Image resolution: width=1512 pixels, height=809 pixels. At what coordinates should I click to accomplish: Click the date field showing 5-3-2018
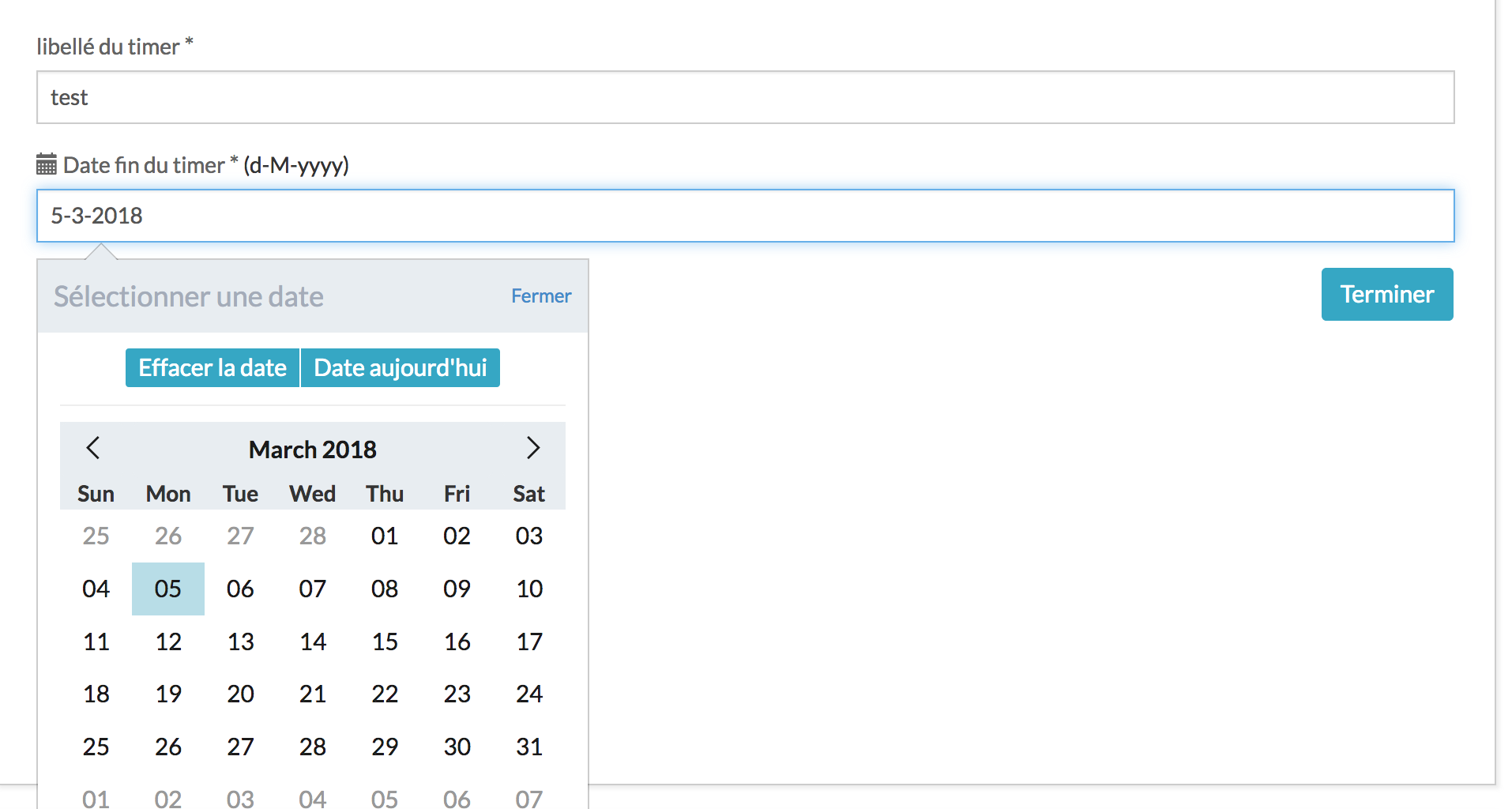coord(745,216)
